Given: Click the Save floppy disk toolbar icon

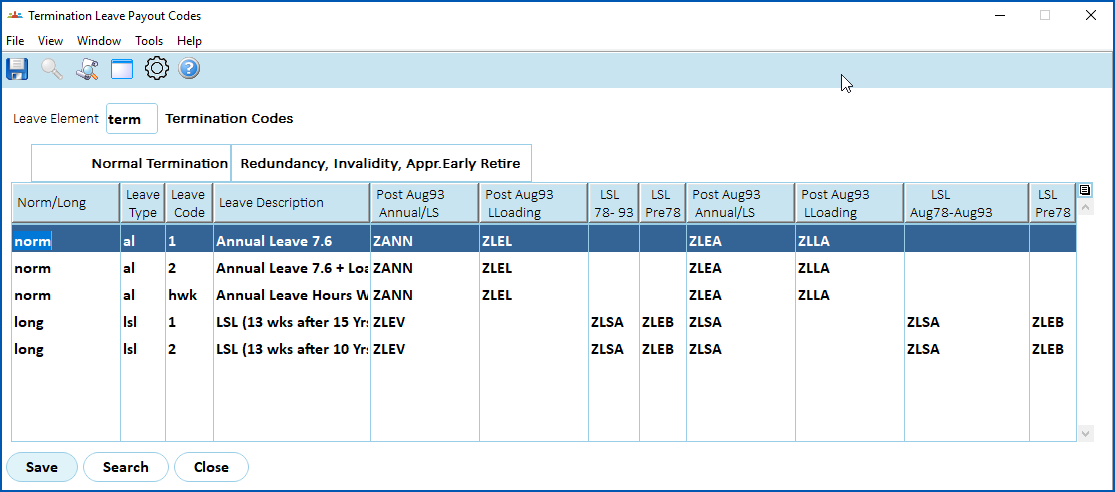Looking at the screenshot, I should point(17,69).
